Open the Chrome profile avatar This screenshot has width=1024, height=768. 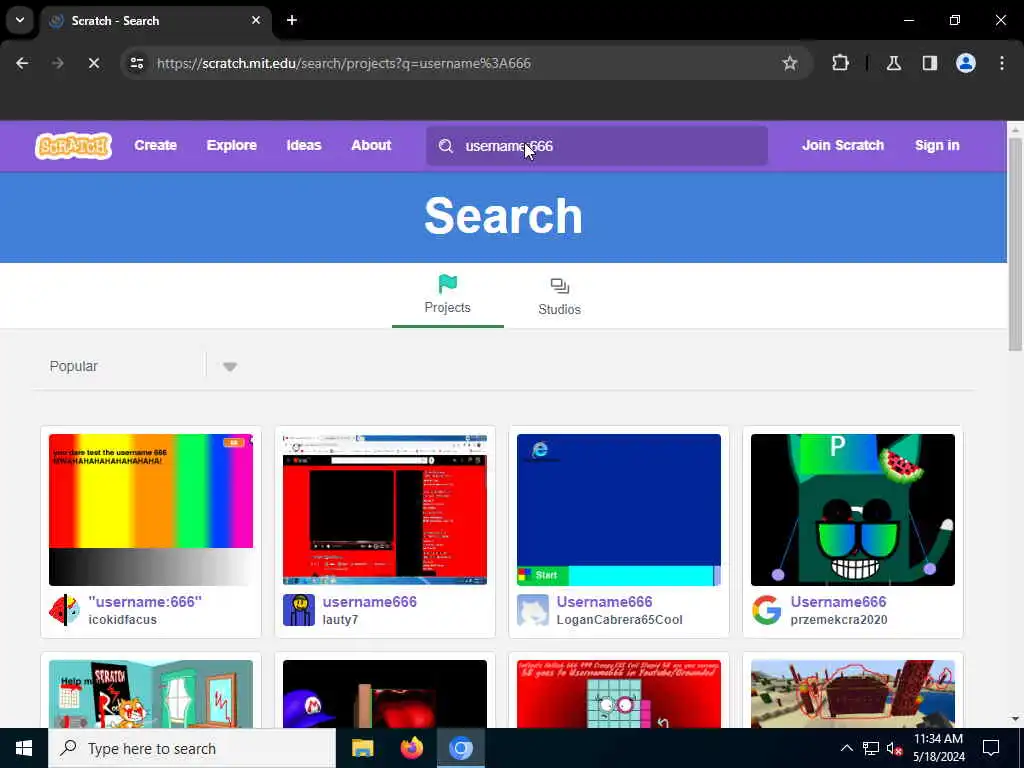click(966, 63)
